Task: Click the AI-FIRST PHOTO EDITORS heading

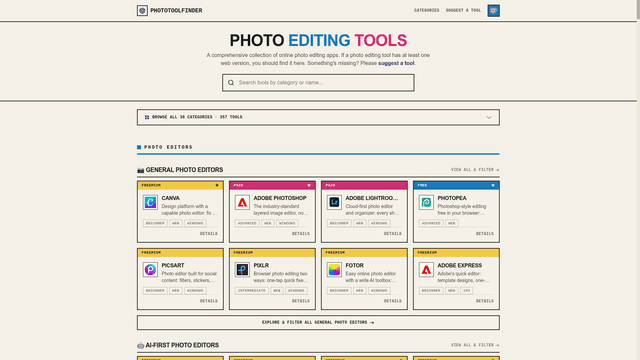Action: pos(182,345)
